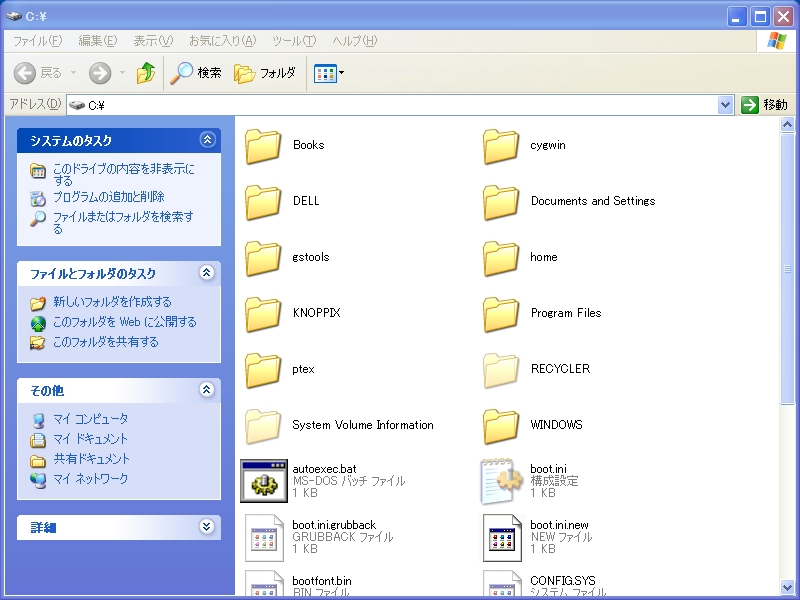
Task: Open the ファイル (File) menu
Action: (x=36, y=41)
